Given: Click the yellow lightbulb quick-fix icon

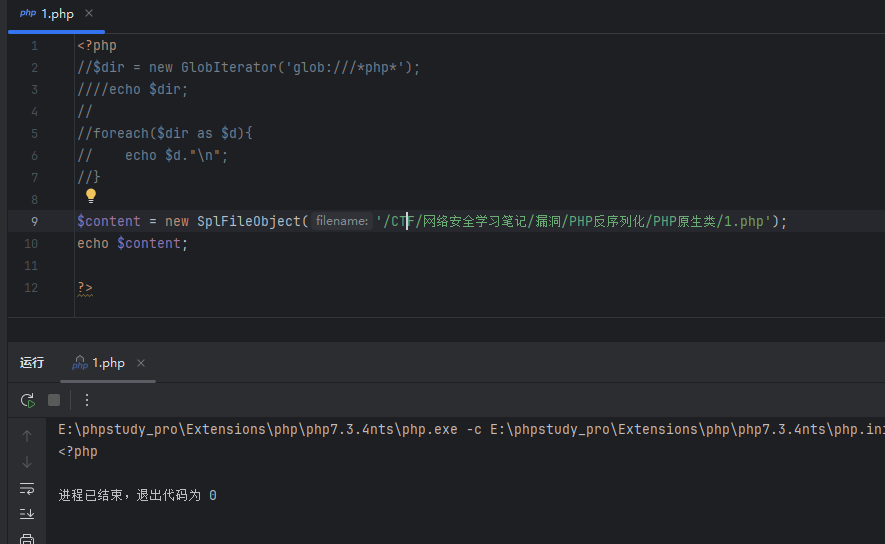Looking at the screenshot, I should point(91,196).
